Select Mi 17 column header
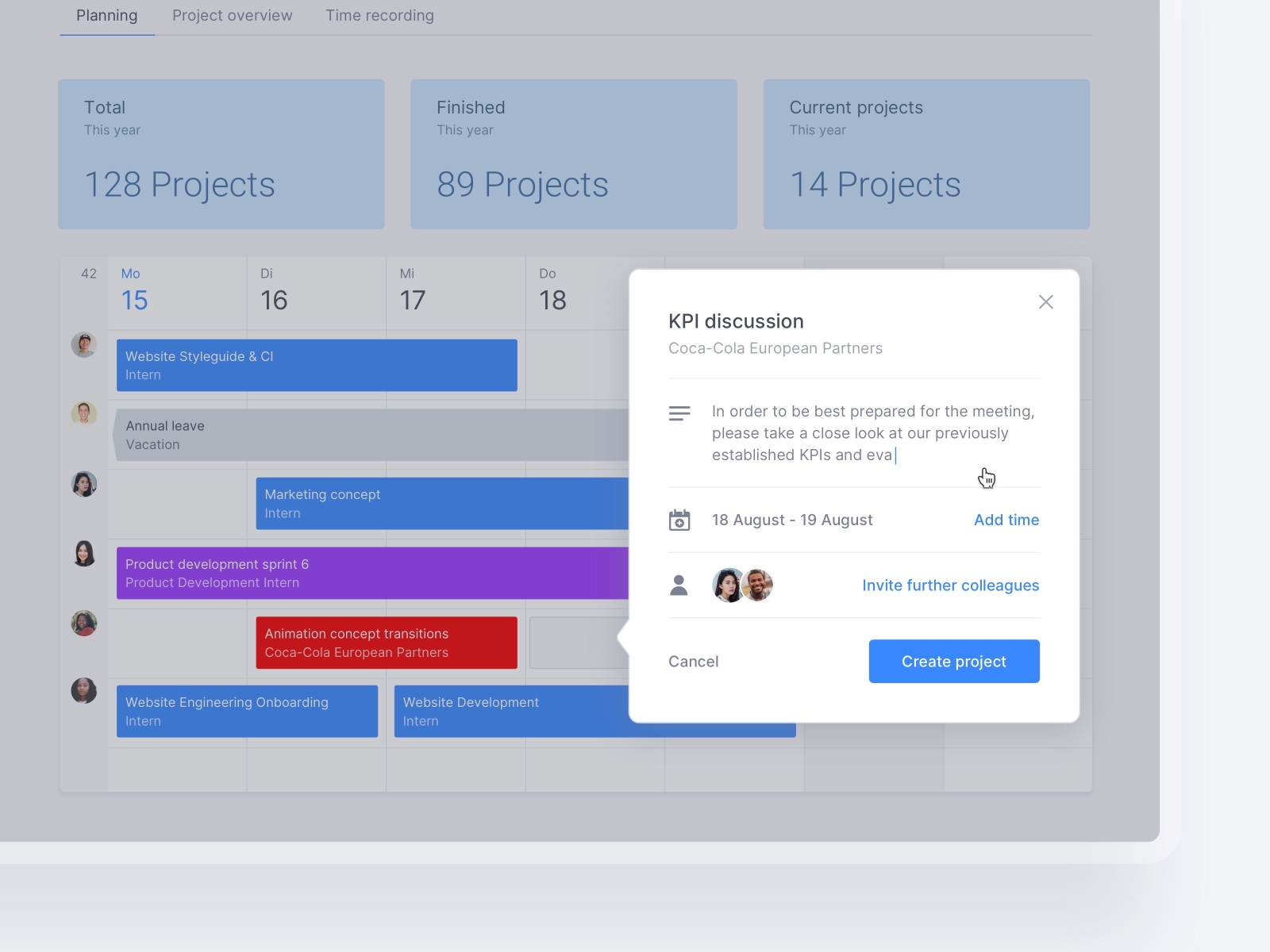Image resolution: width=1270 pixels, height=952 pixels. [x=456, y=292]
